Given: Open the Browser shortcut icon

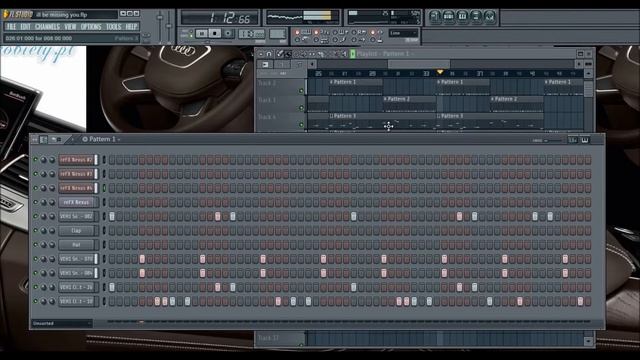Looking at the screenshot, I should (476, 17).
